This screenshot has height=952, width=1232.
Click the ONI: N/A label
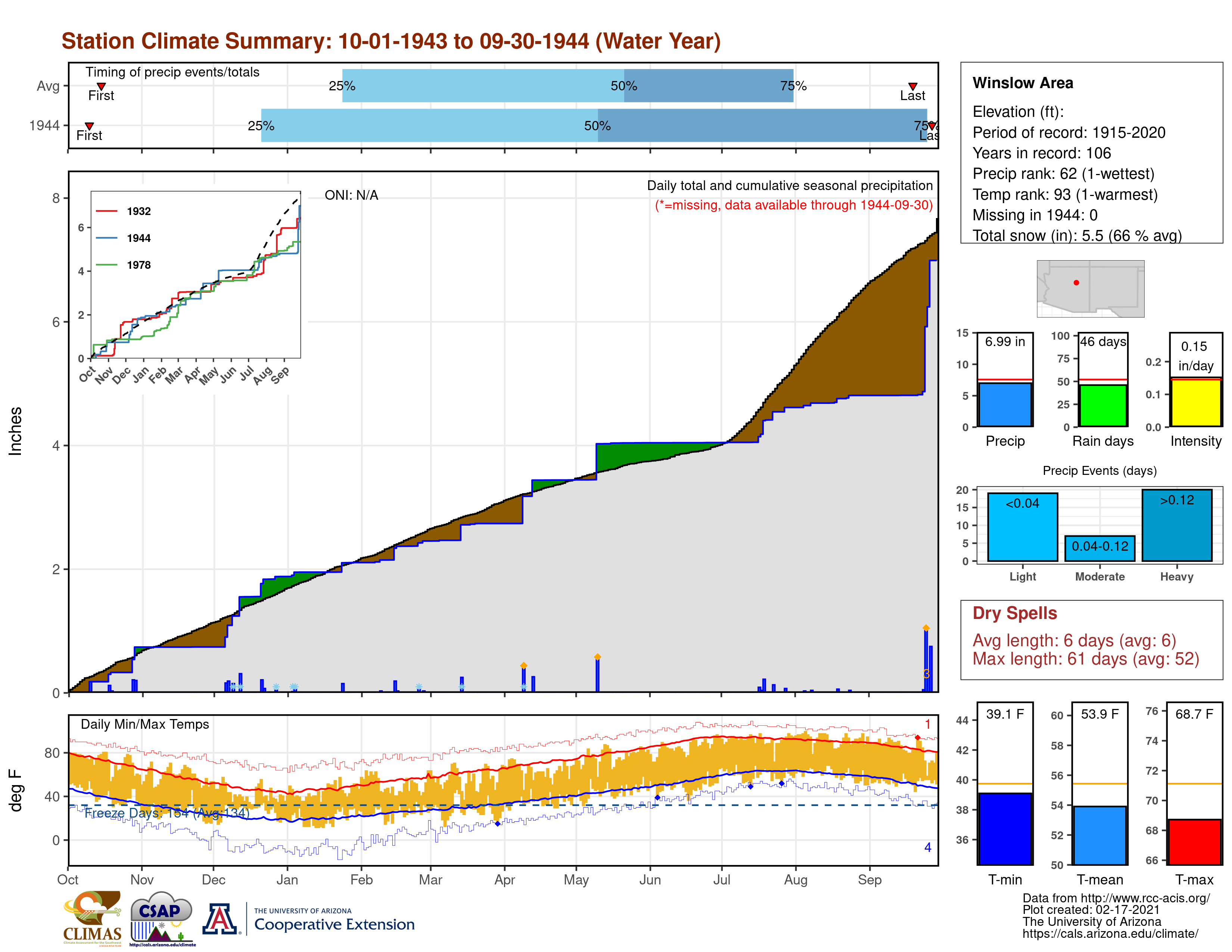pyautogui.click(x=351, y=195)
